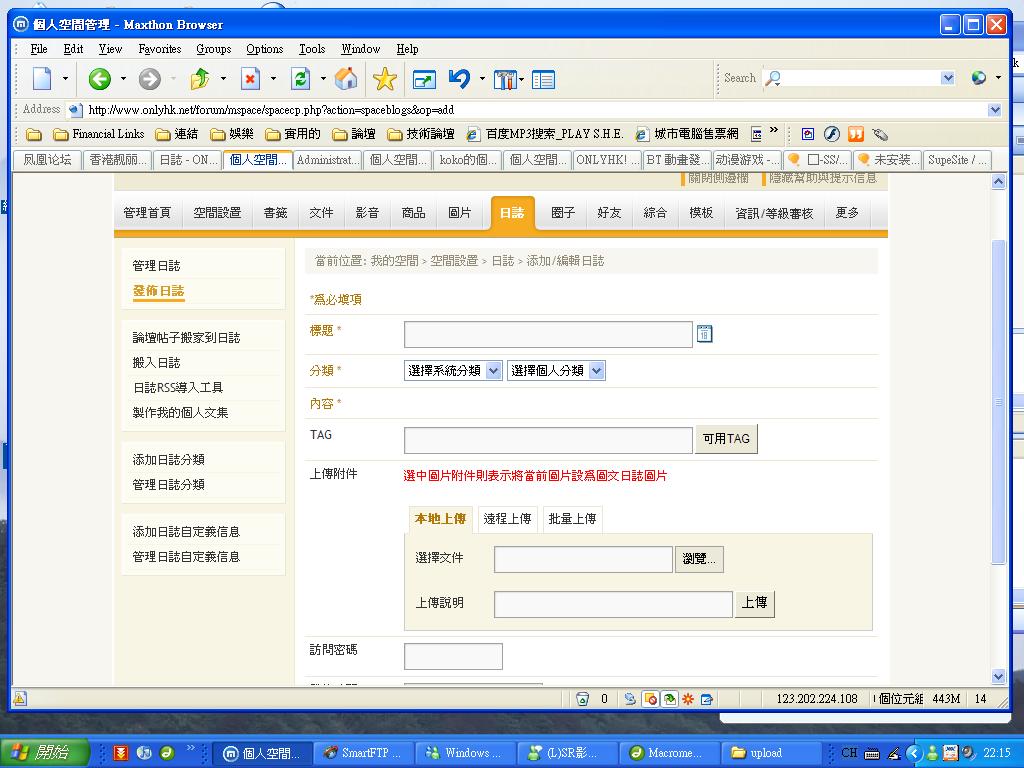
Task: Click the status bar trash blocker icon
Action: [x=583, y=699]
